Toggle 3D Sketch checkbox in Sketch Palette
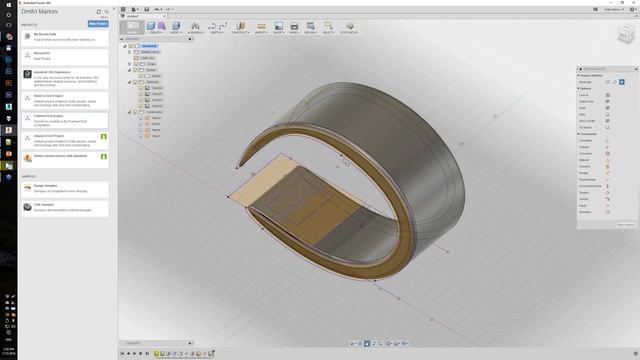This screenshot has width=640, height=360. 607,127
